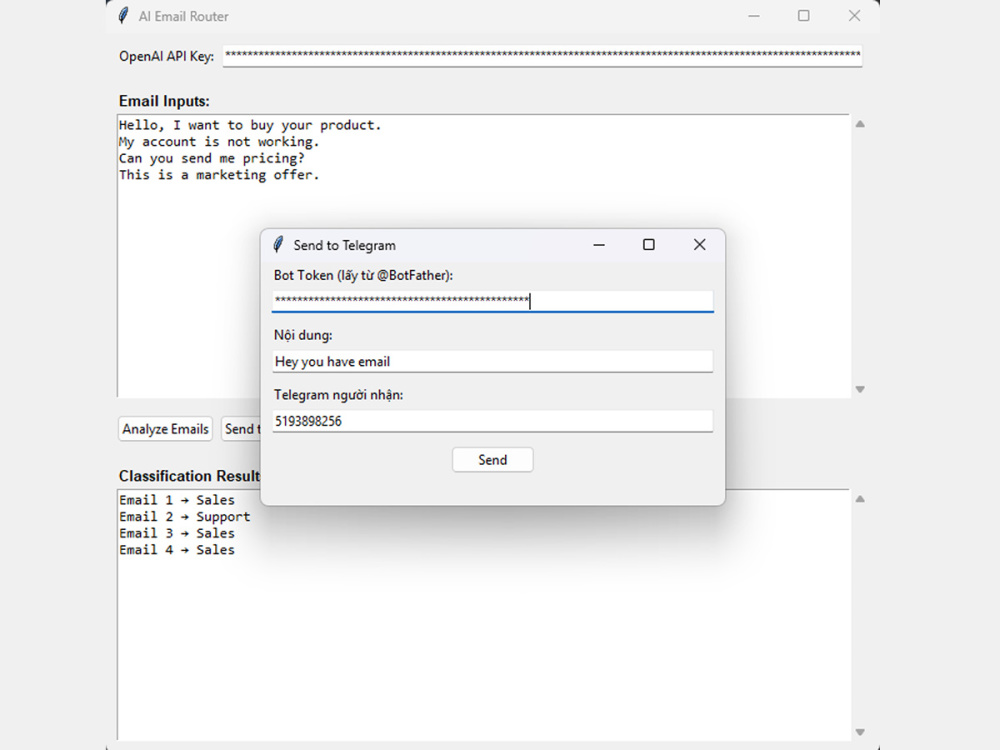Screen dimensions: 1000x750
Task: Click the Nội dung message field
Action: 492,362
